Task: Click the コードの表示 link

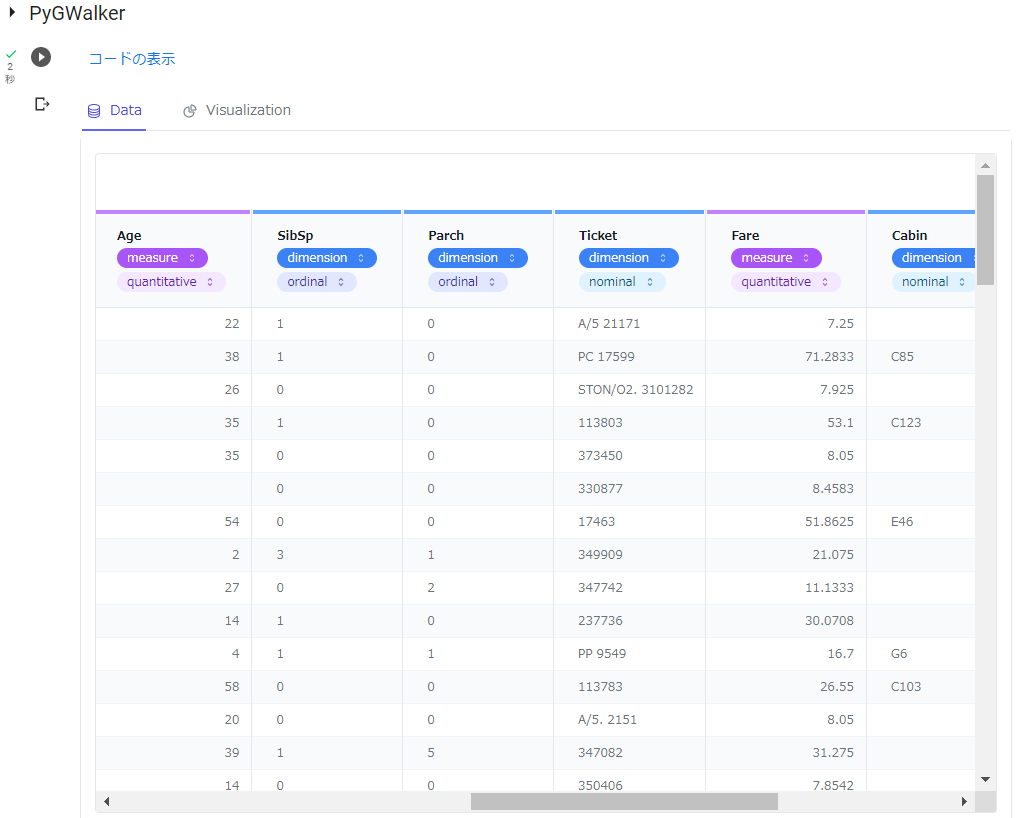Action: point(132,59)
